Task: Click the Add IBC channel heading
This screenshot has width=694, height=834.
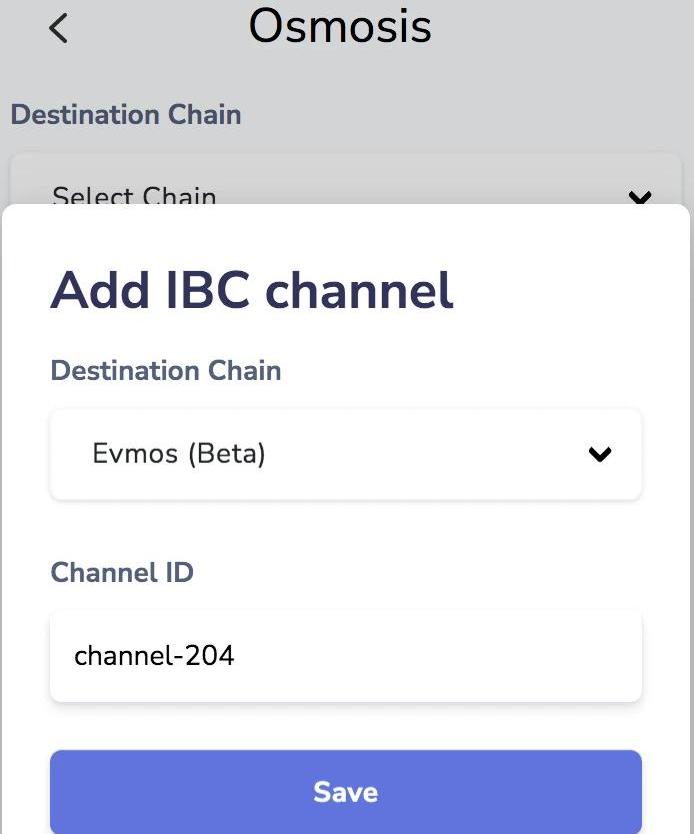Action: click(252, 290)
